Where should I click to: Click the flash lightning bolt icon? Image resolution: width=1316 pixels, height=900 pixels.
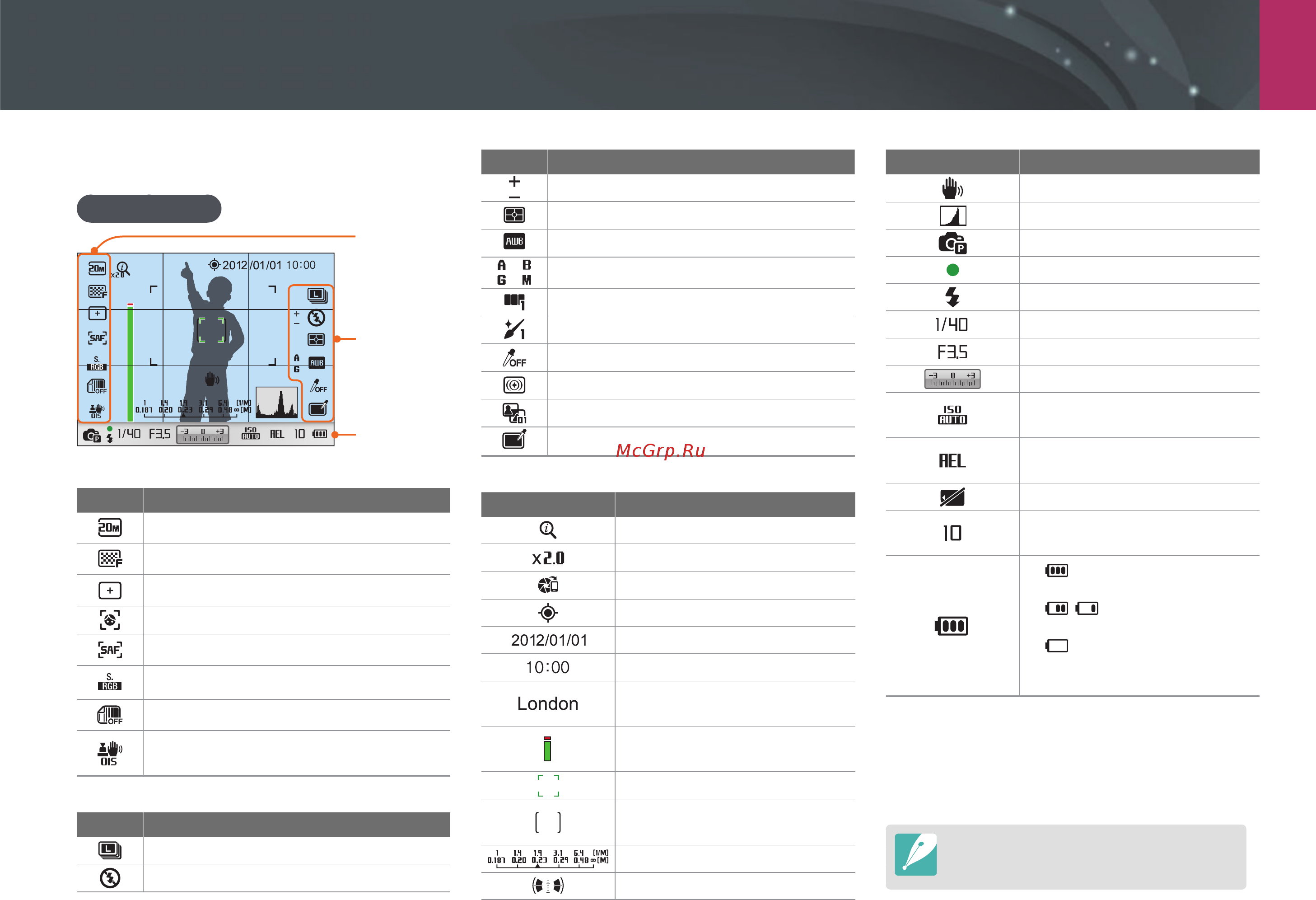tap(952, 297)
